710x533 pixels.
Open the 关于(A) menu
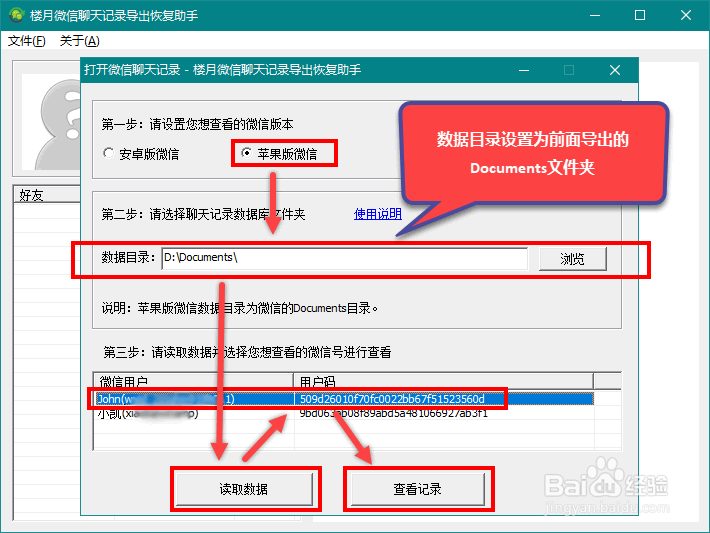pos(80,41)
